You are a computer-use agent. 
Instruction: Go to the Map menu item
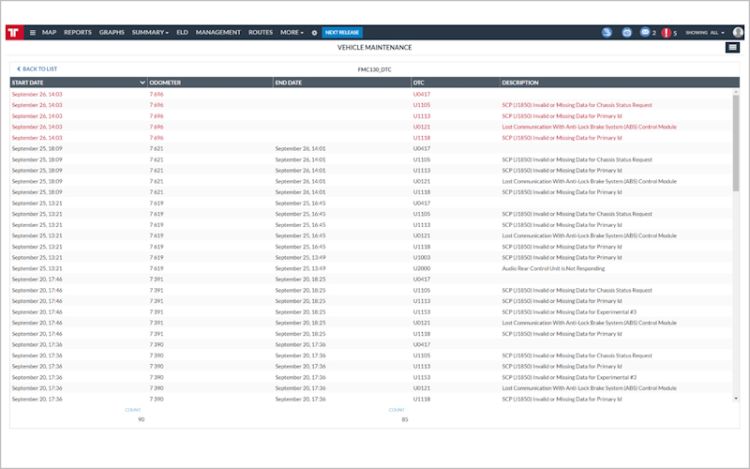pyautogui.click(x=49, y=32)
